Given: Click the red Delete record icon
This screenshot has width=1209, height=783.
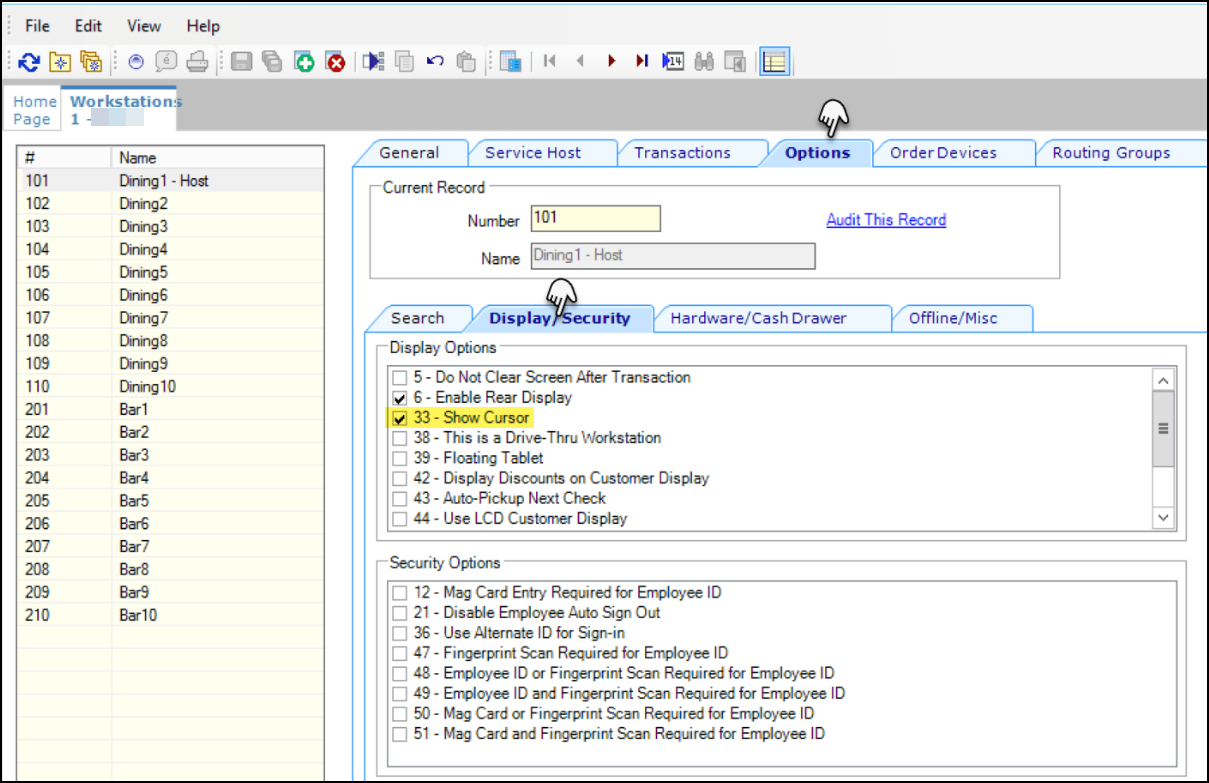Looking at the screenshot, I should (336, 62).
